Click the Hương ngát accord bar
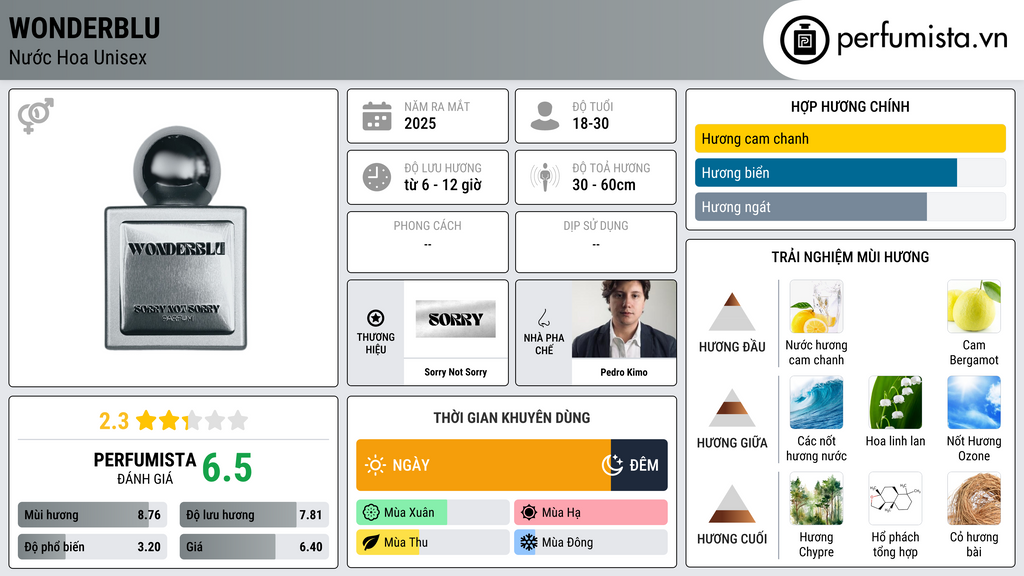The image size is (1024, 576). (850, 206)
